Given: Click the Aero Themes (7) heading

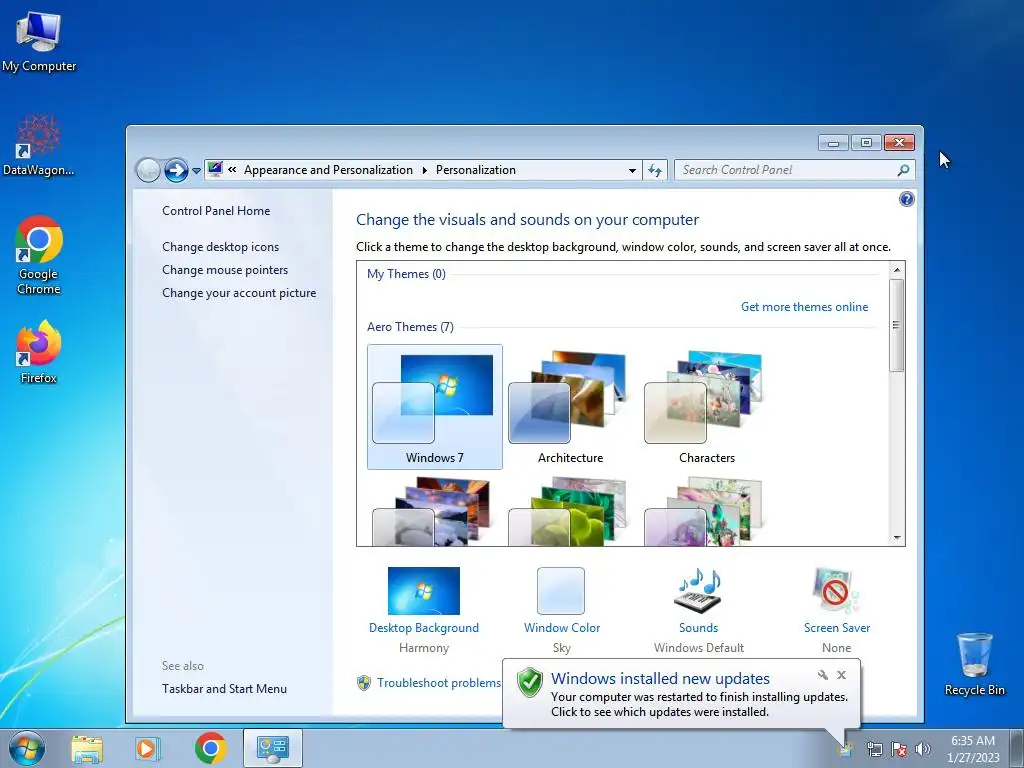Looking at the screenshot, I should pyautogui.click(x=410, y=327).
